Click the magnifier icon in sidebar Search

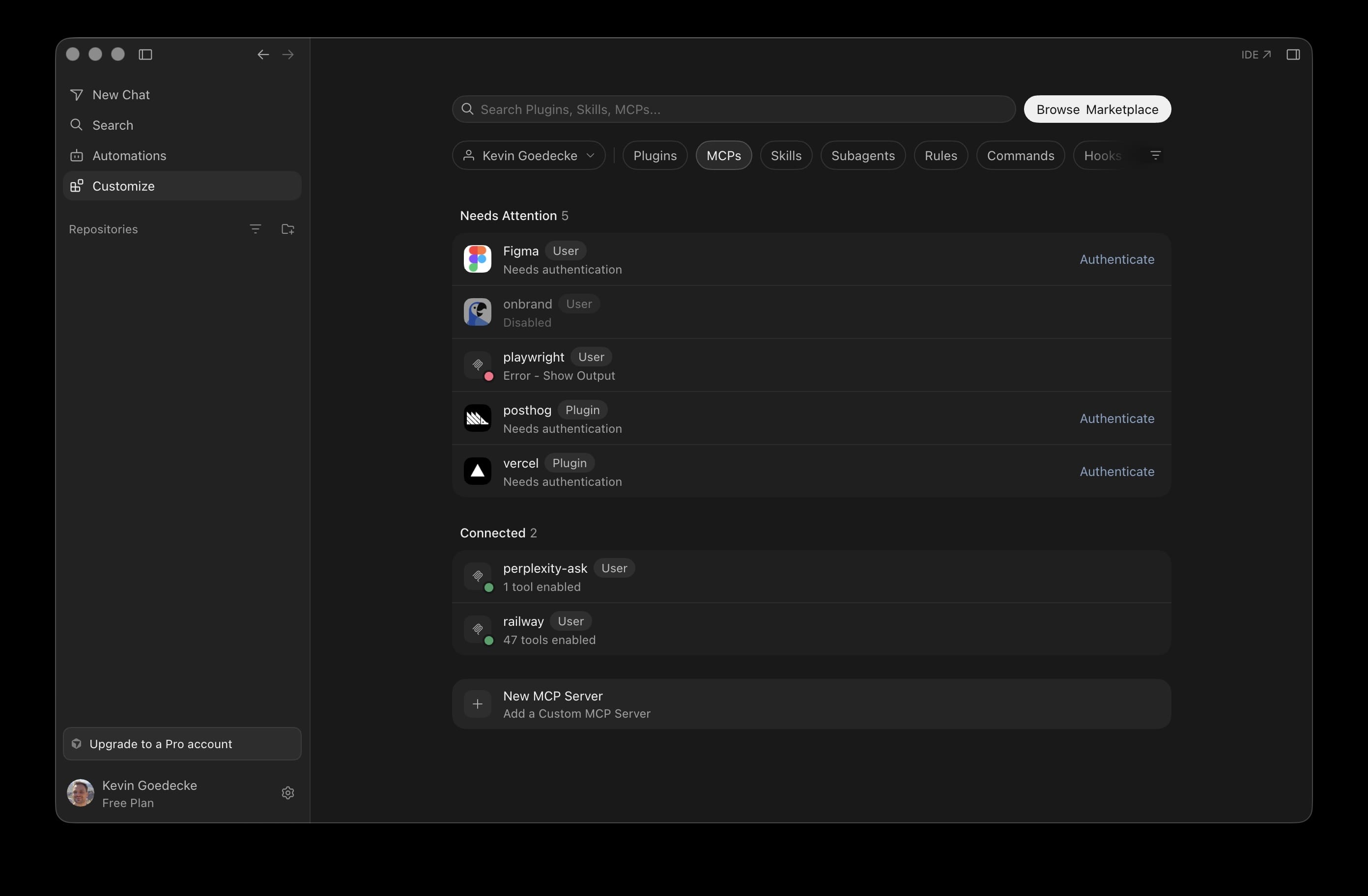76,125
